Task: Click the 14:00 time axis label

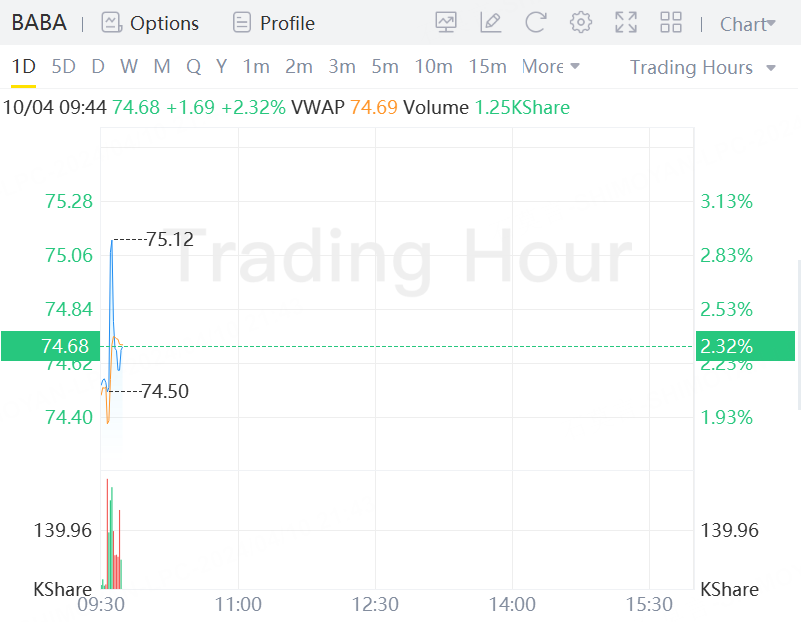Action: point(512,604)
